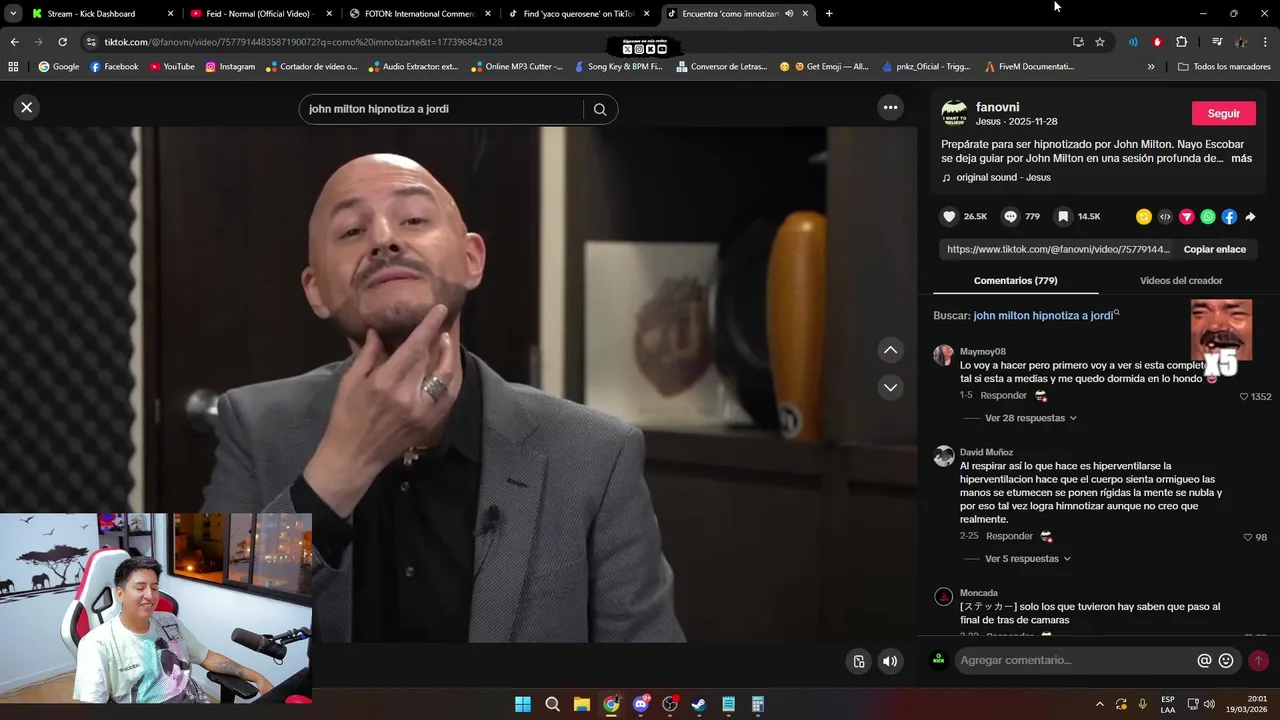
Task: Open Moncada commenter name
Action: click(x=979, y=593)
